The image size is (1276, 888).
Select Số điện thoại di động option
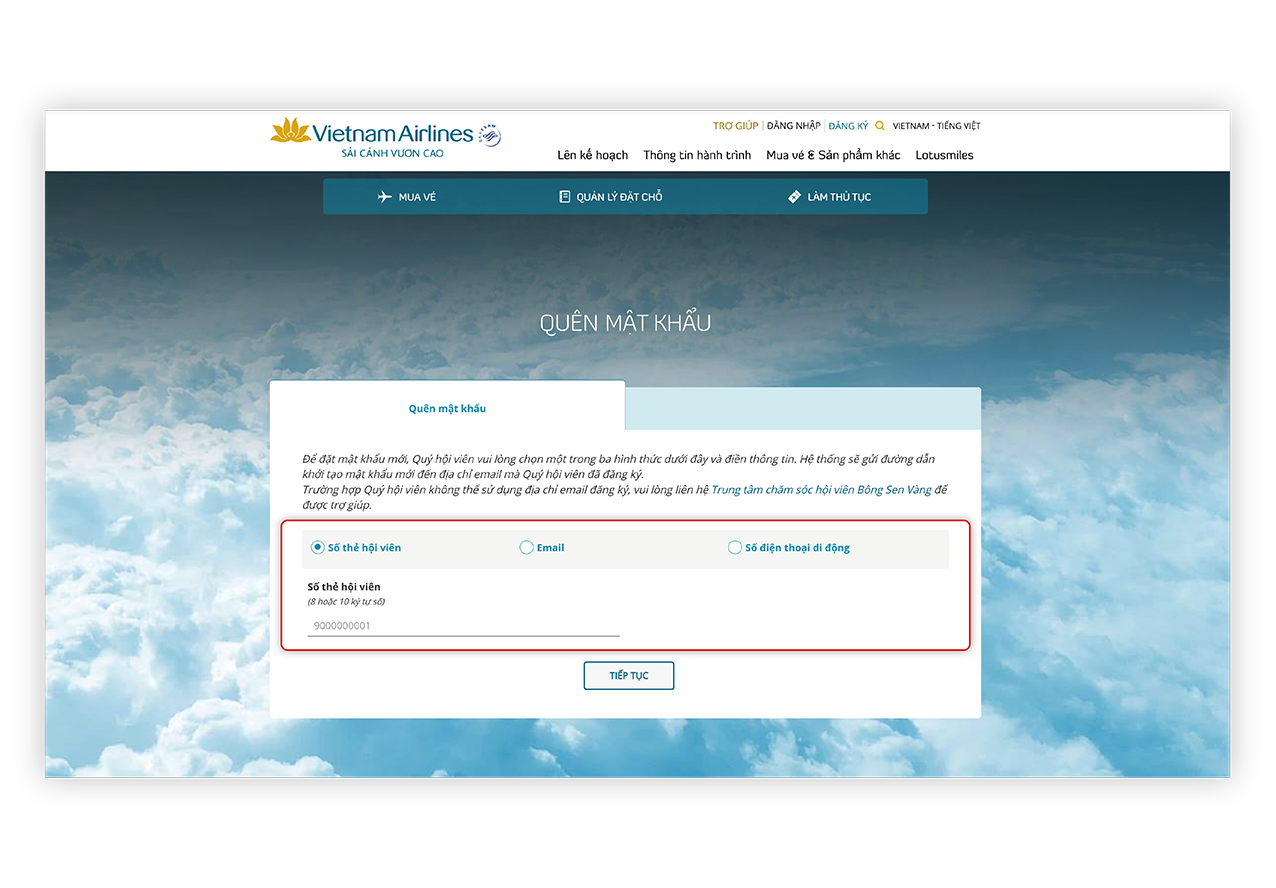[x=735, y=547]
